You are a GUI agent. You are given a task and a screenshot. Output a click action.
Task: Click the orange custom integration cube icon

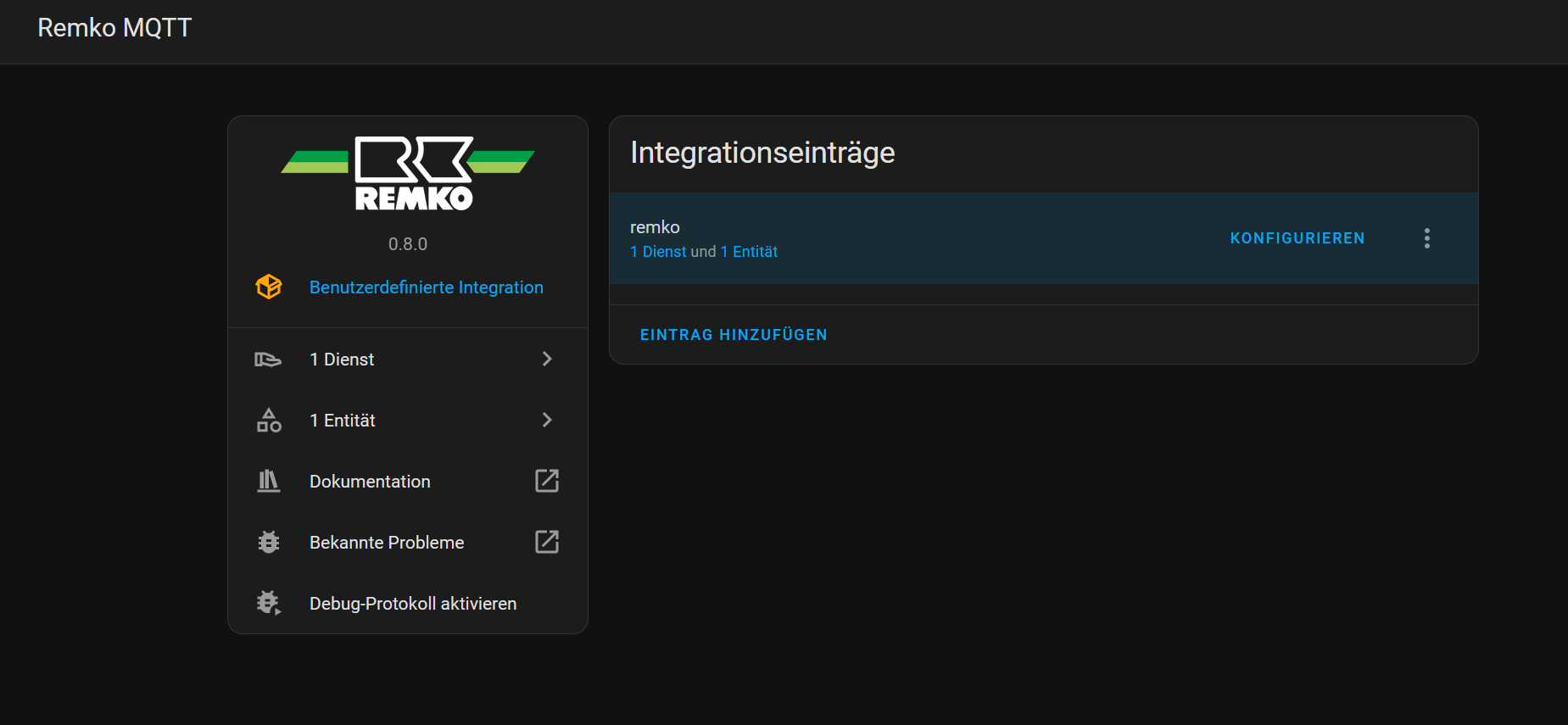coord(269,287)
